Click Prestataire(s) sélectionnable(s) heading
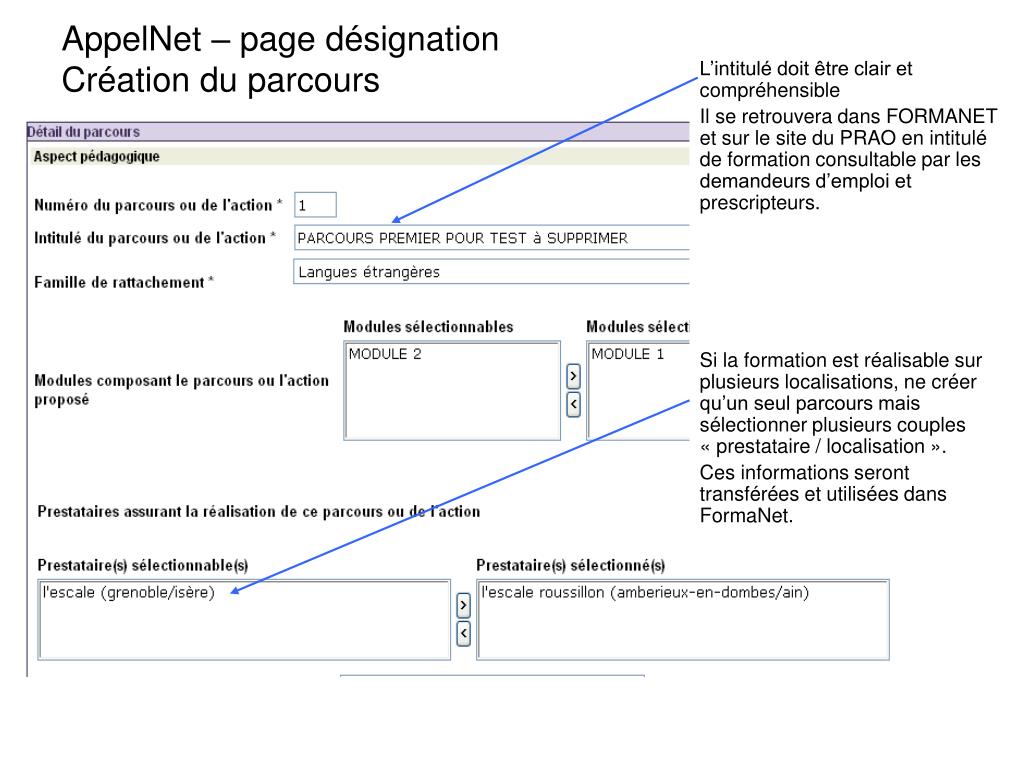Viewport: 1024px width, 768px height. coord(143,566)
